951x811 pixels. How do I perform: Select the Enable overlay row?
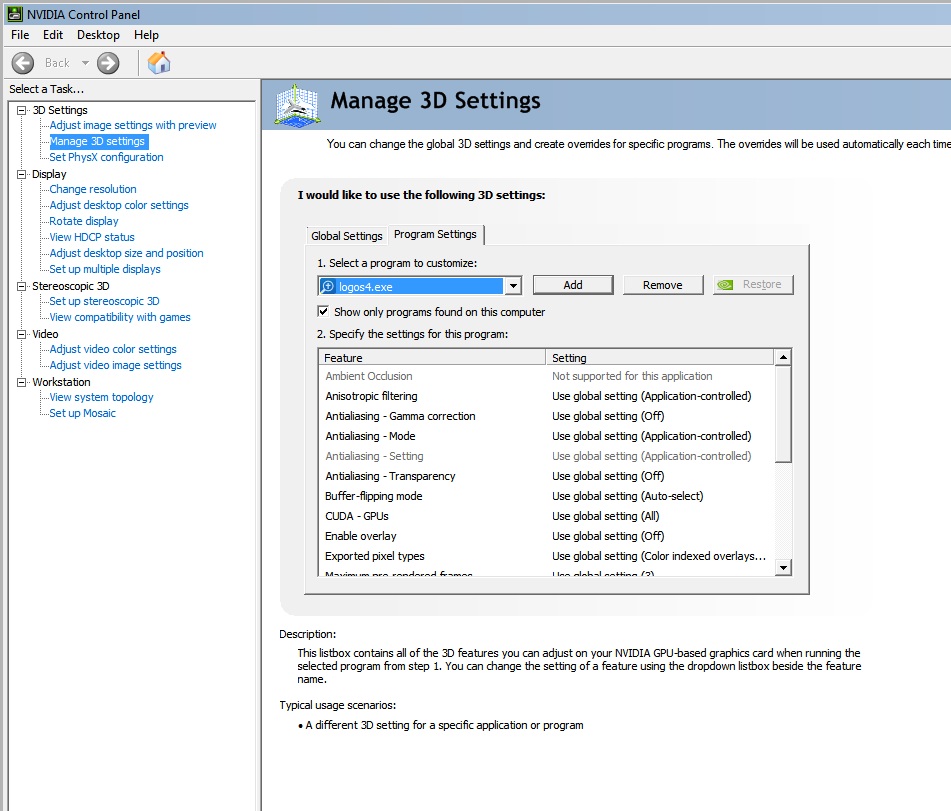coord(546,536)
